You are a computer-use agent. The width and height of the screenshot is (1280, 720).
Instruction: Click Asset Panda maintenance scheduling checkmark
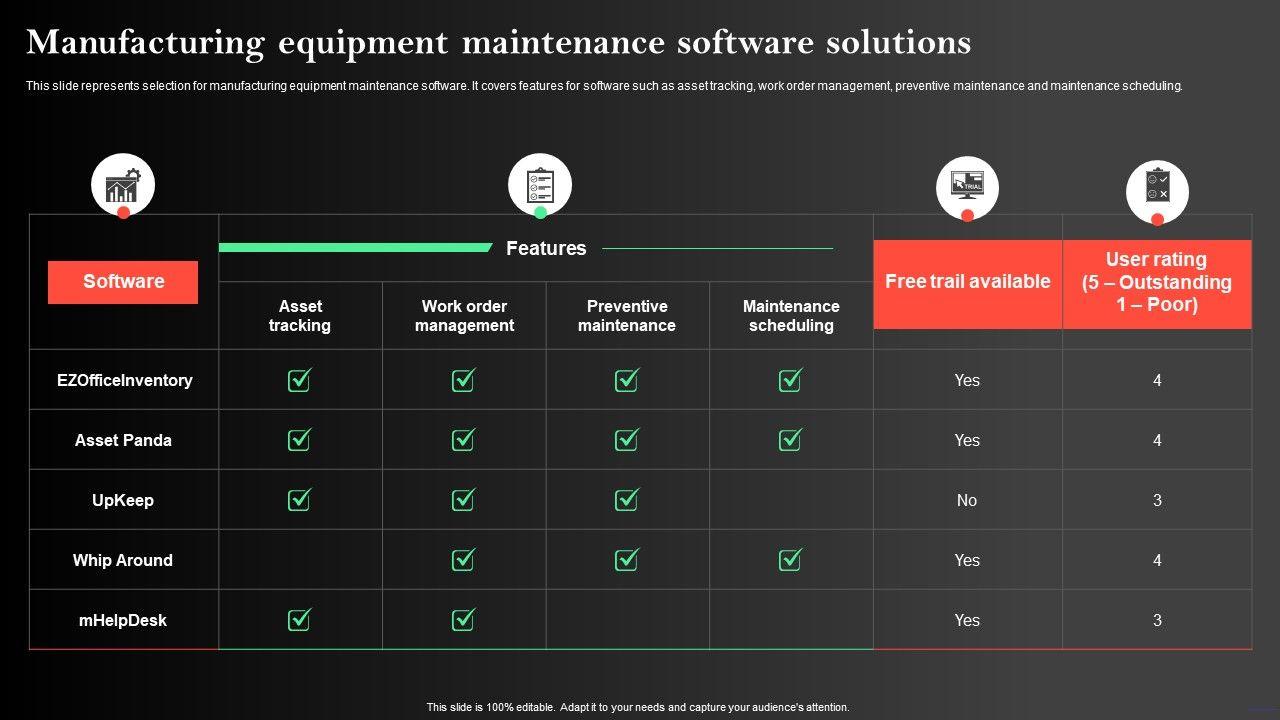[x=791, y=440]
